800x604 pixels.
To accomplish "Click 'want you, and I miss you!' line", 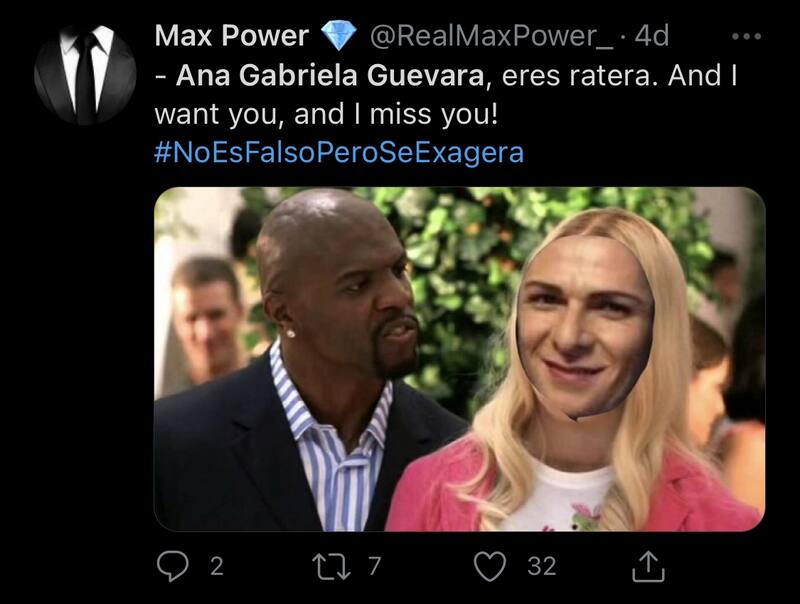I will tap(326, 114).
